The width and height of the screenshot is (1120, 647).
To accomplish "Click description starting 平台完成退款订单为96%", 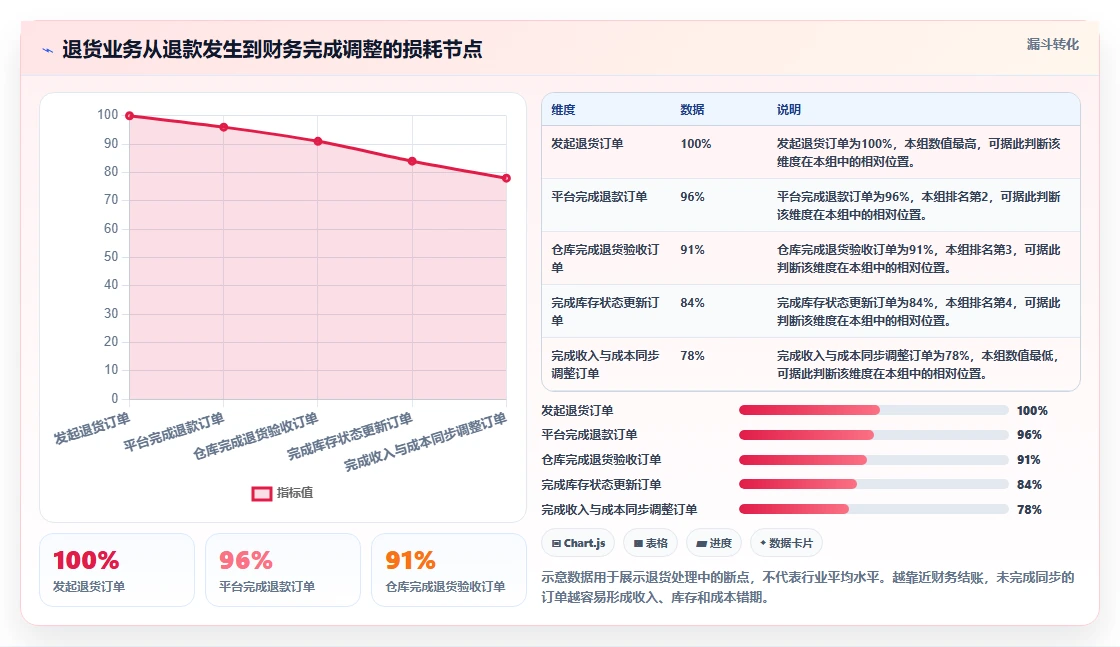I will pyautogui.click(x=919, y=206).
